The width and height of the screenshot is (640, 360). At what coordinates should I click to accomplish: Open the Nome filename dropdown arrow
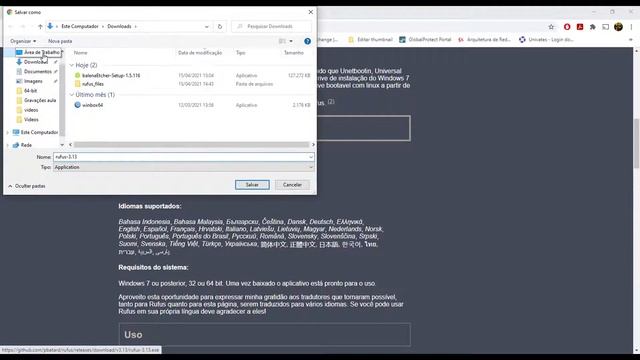311,157
